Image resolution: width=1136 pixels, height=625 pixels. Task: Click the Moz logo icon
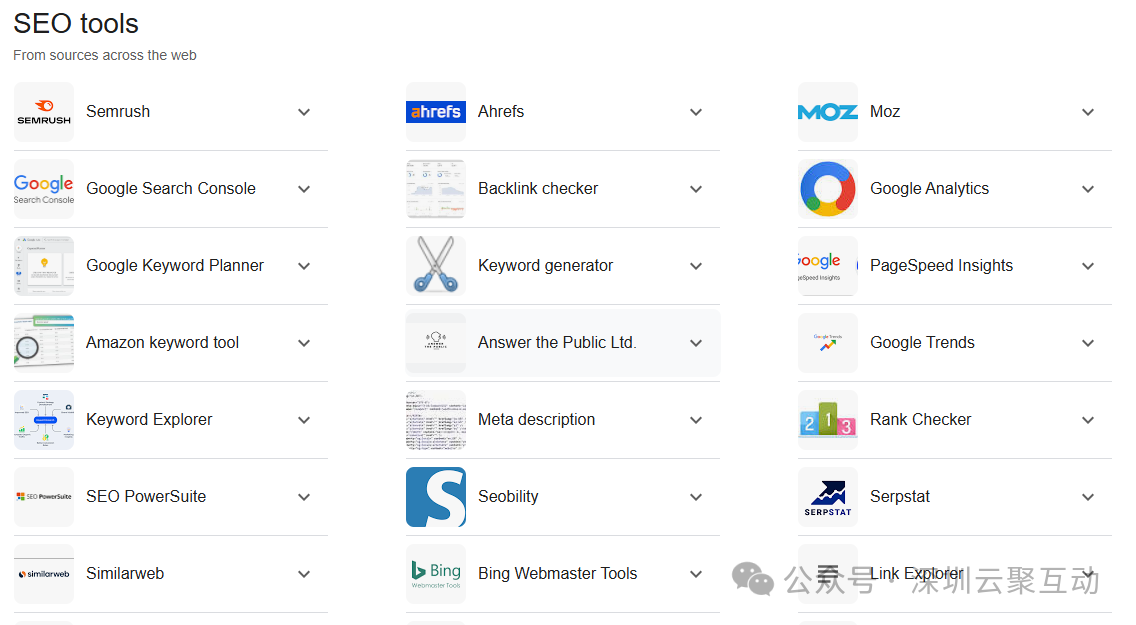[x=828, y=112]
